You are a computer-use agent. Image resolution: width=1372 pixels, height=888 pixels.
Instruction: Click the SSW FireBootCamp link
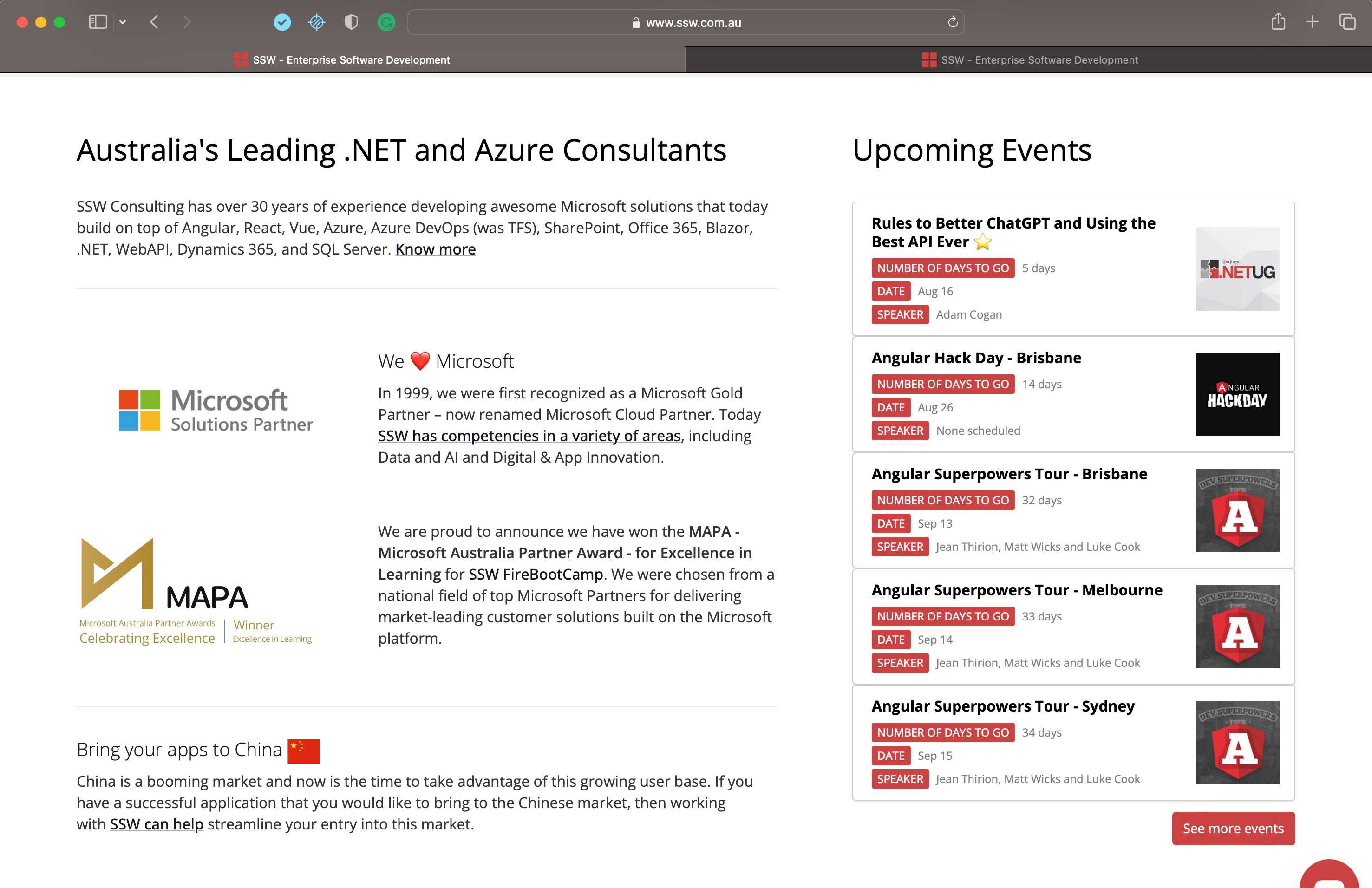pos(536,575)
